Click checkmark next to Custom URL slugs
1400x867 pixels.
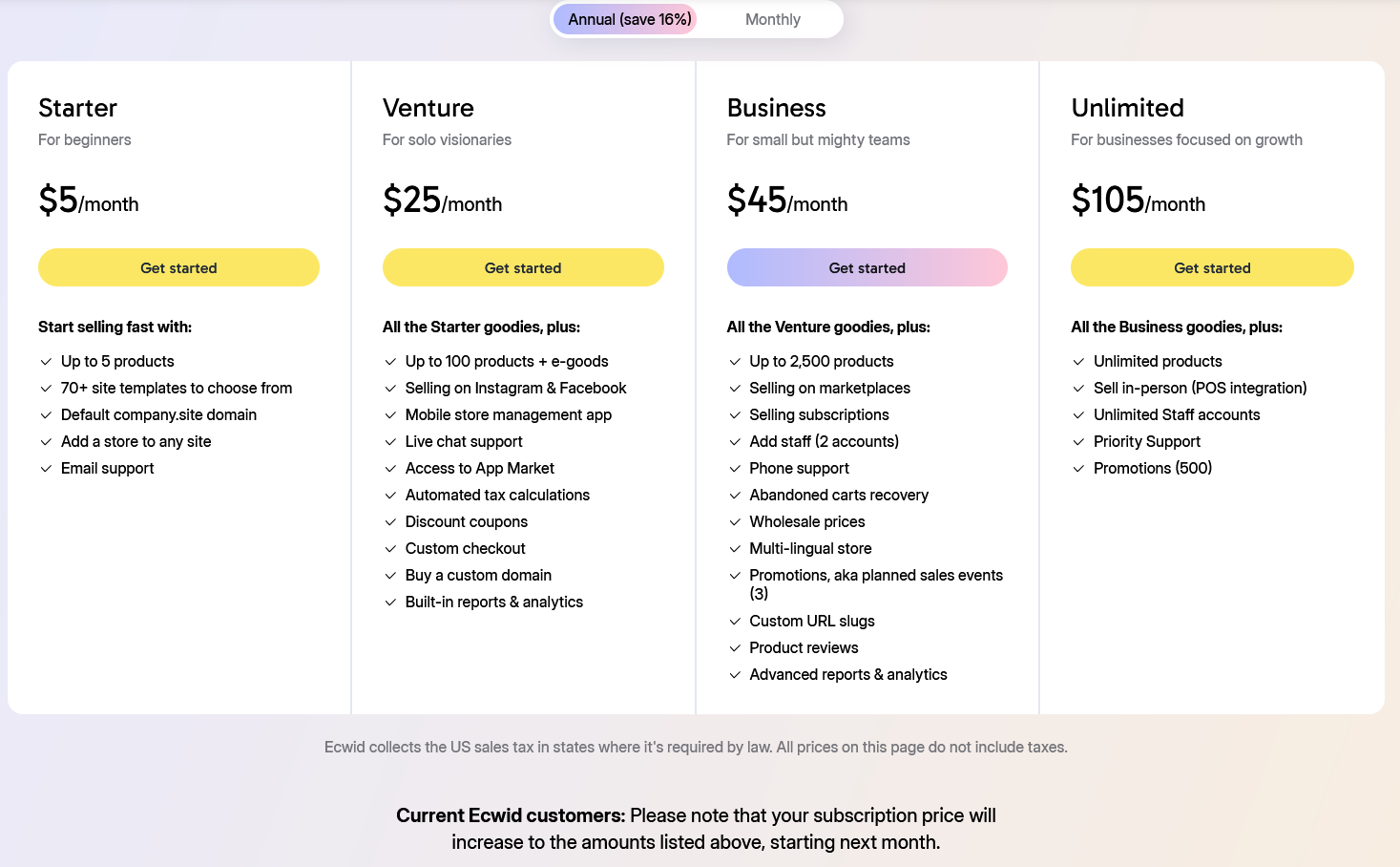point(735,622)
